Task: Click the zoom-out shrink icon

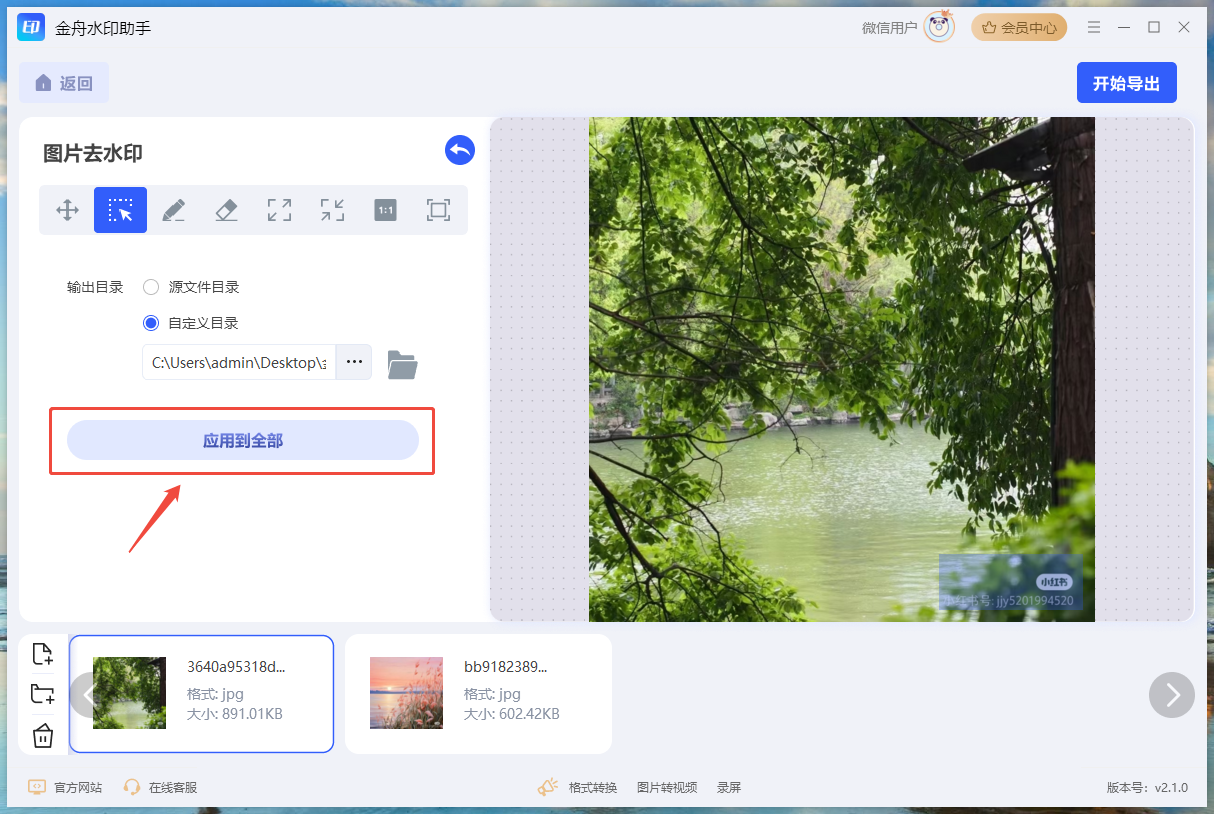Action: point(332,210)
